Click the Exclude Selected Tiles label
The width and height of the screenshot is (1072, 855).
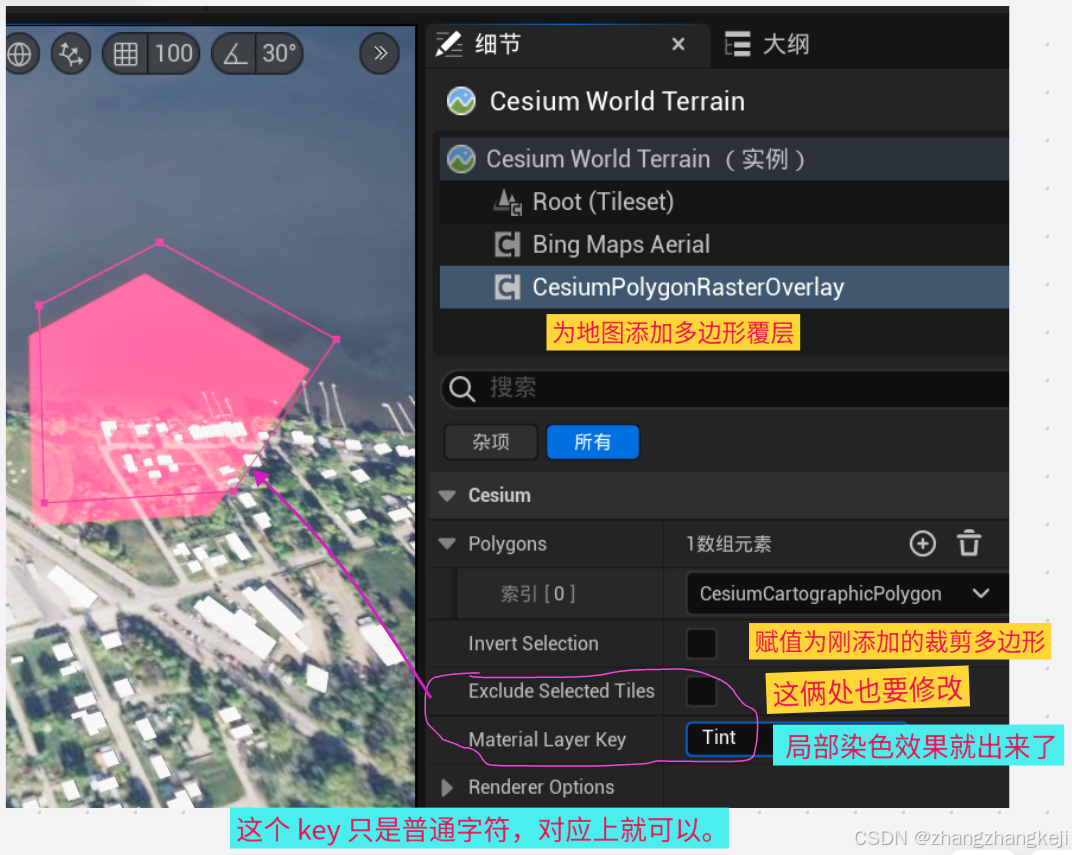(561, 691)
